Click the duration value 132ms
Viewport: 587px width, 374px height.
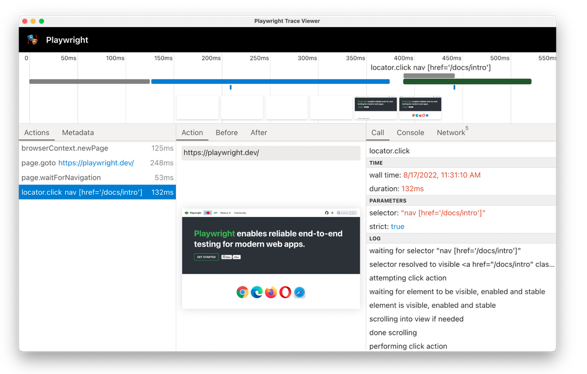[413, 189]
